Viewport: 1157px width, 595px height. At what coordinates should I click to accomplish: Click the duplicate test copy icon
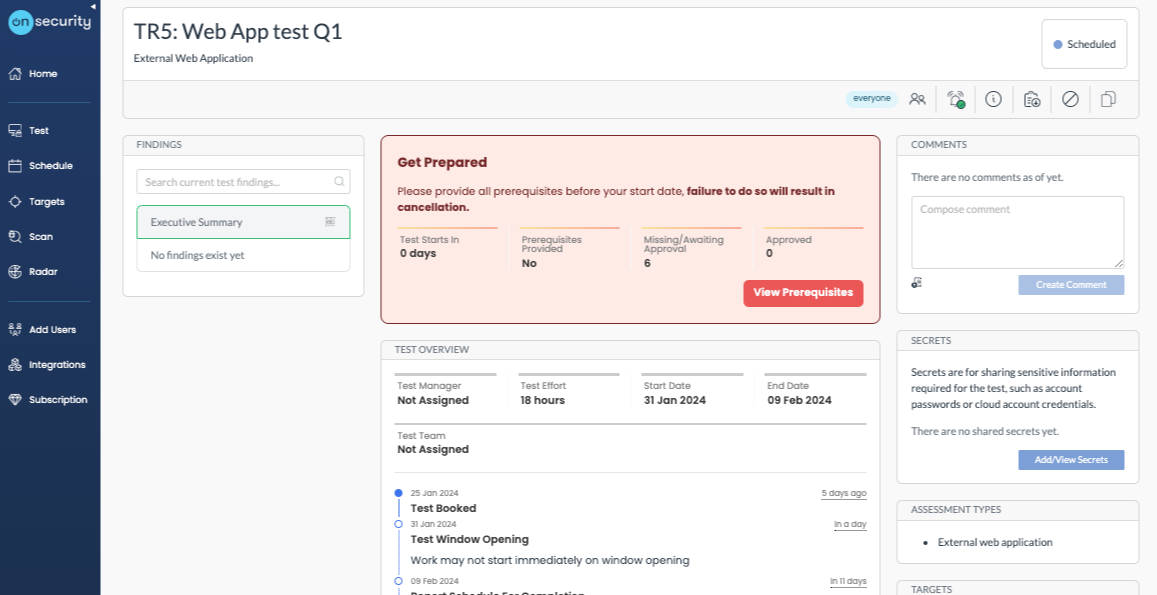(1108, 99)
